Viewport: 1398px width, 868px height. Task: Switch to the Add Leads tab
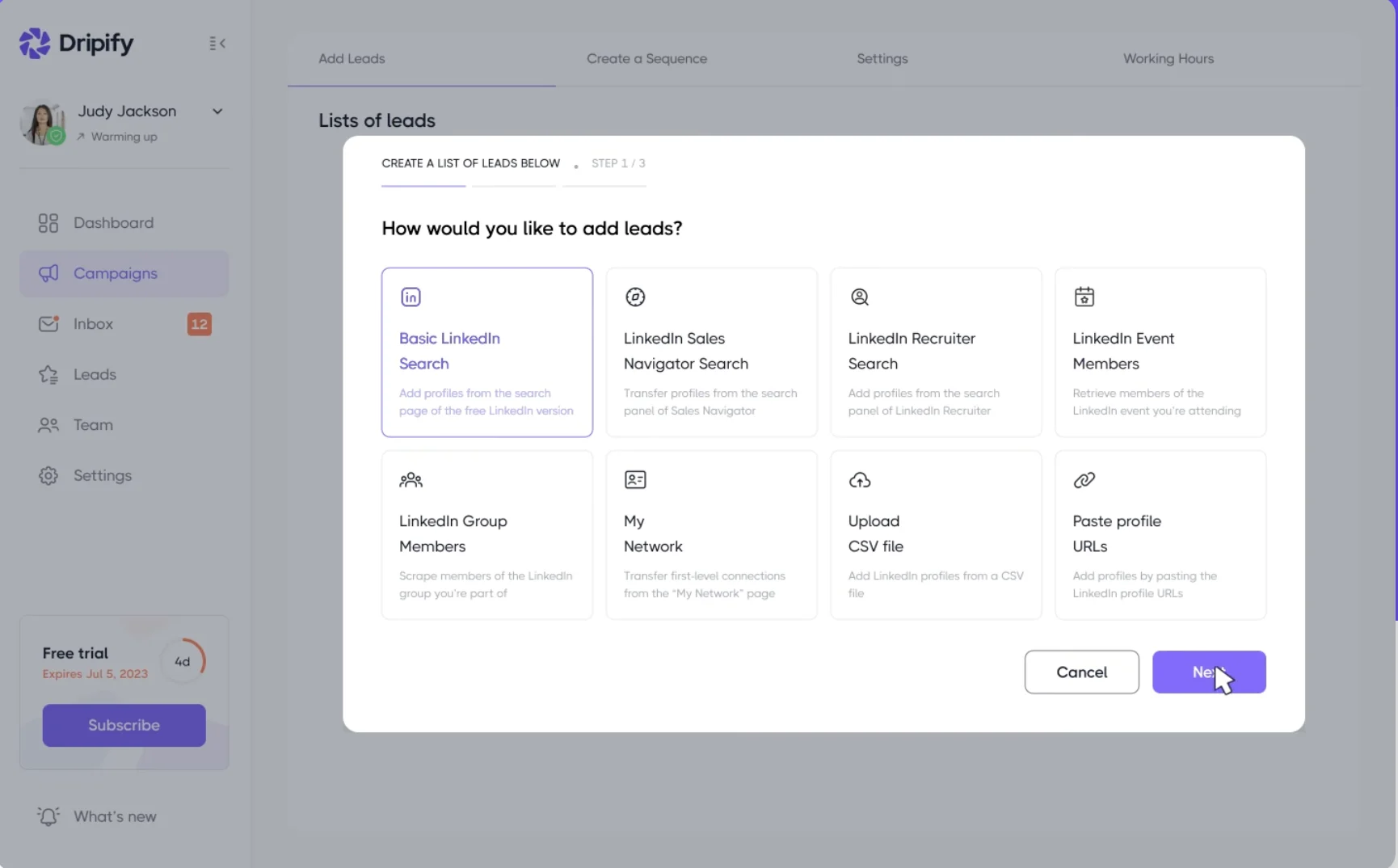pos(352,59)
